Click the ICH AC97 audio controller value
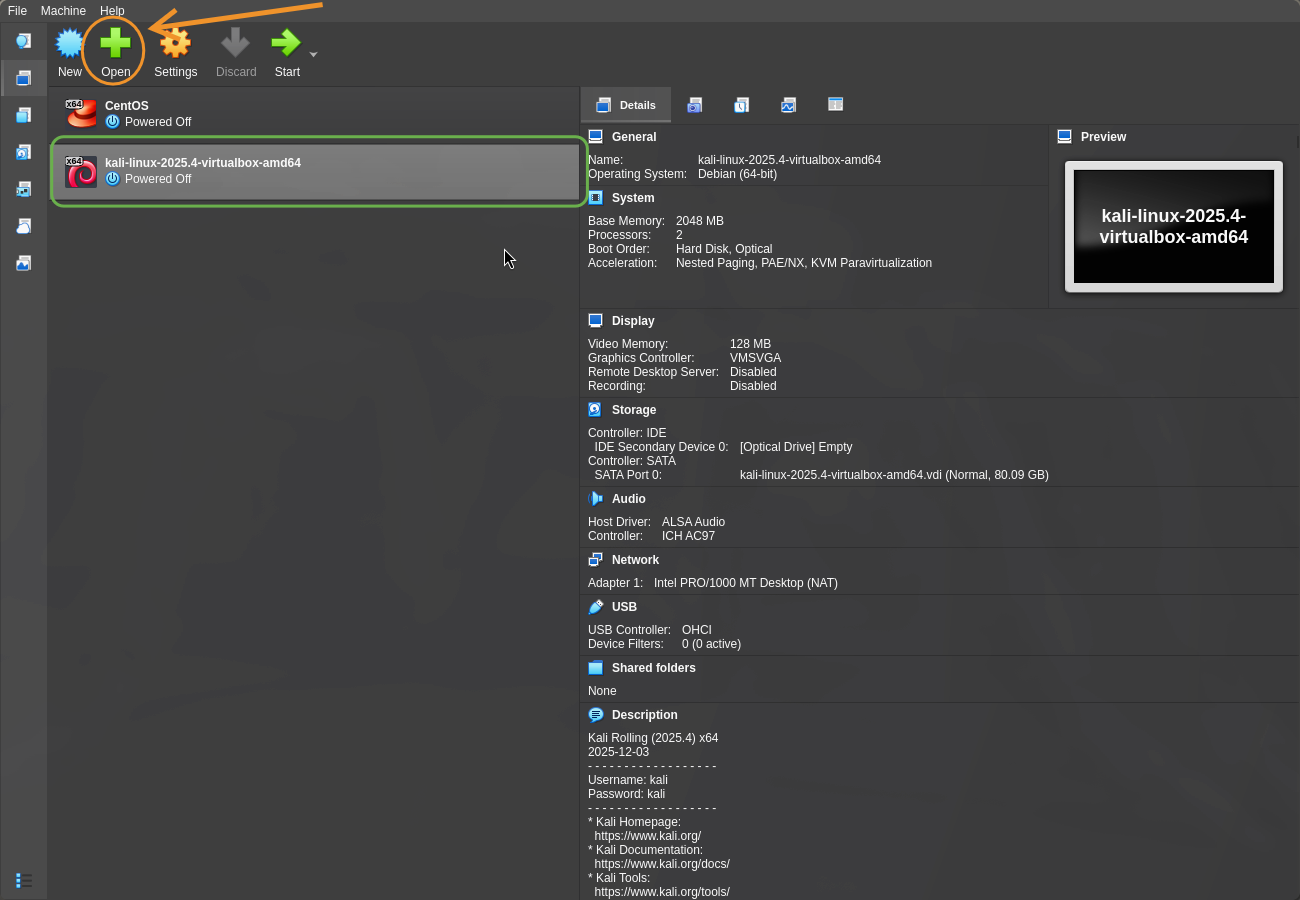The width and height of the screenshot is (1300, 900). click(x=688, y=536)
